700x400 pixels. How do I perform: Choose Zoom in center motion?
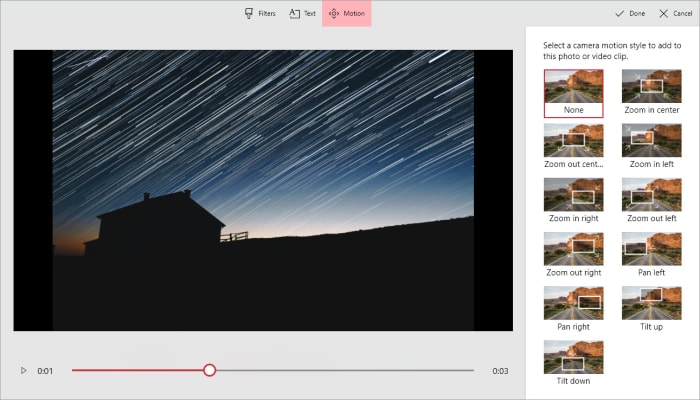(x=652, y=92)
